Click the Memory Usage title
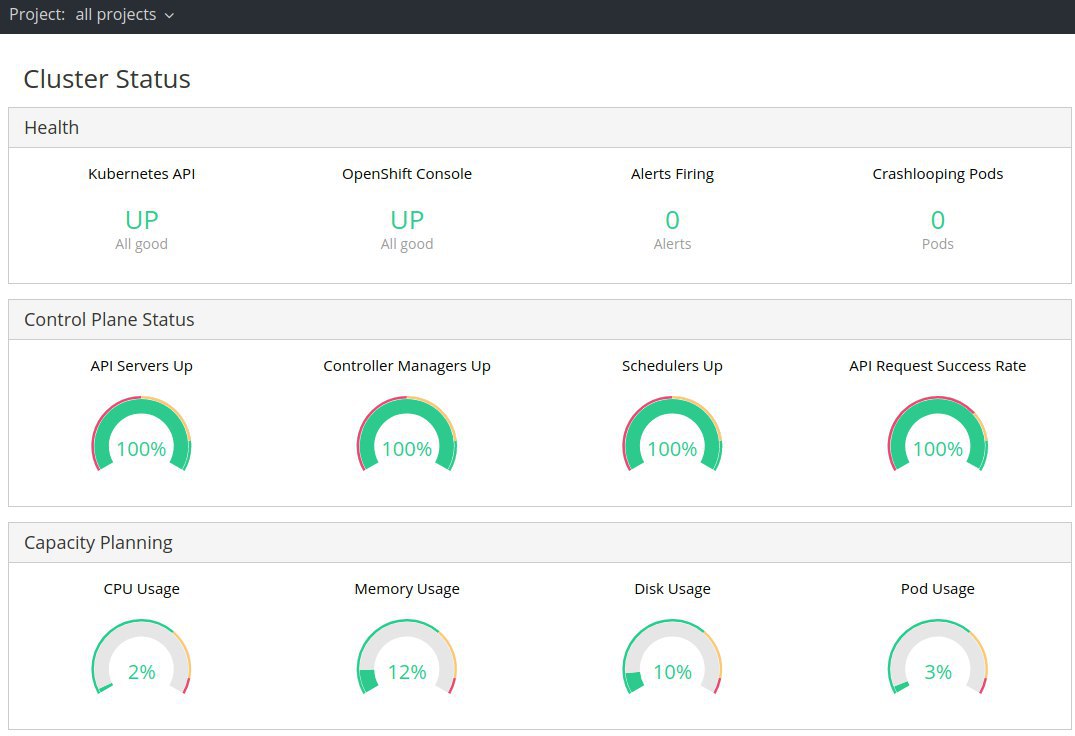Image resolution: width=1075 pixels, height=736 pixels. point(407,589)
